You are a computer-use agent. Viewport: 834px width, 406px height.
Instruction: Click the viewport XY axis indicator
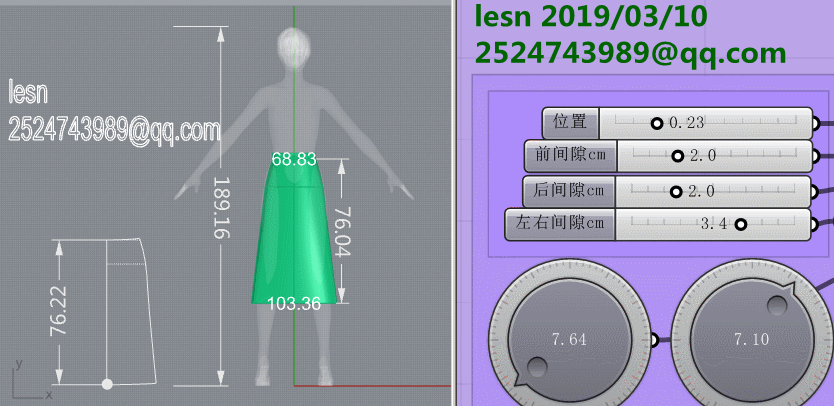point(31,380)
